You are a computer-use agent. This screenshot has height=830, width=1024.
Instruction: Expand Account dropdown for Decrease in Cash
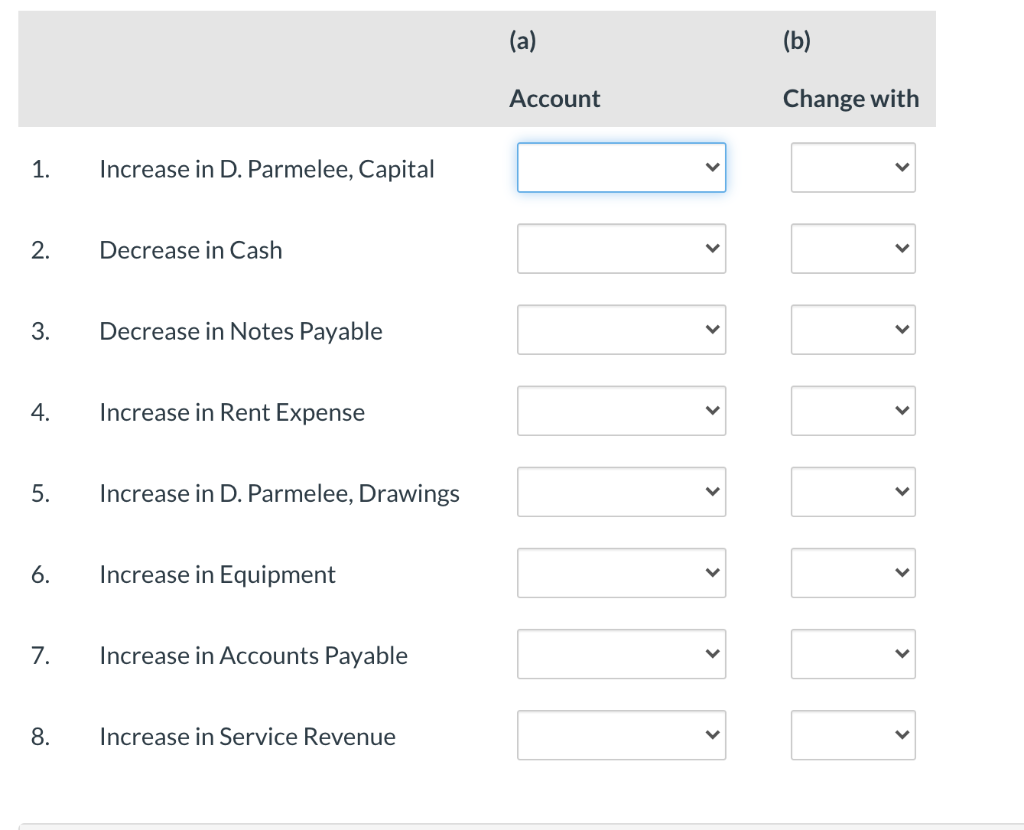tap(621, 249)
